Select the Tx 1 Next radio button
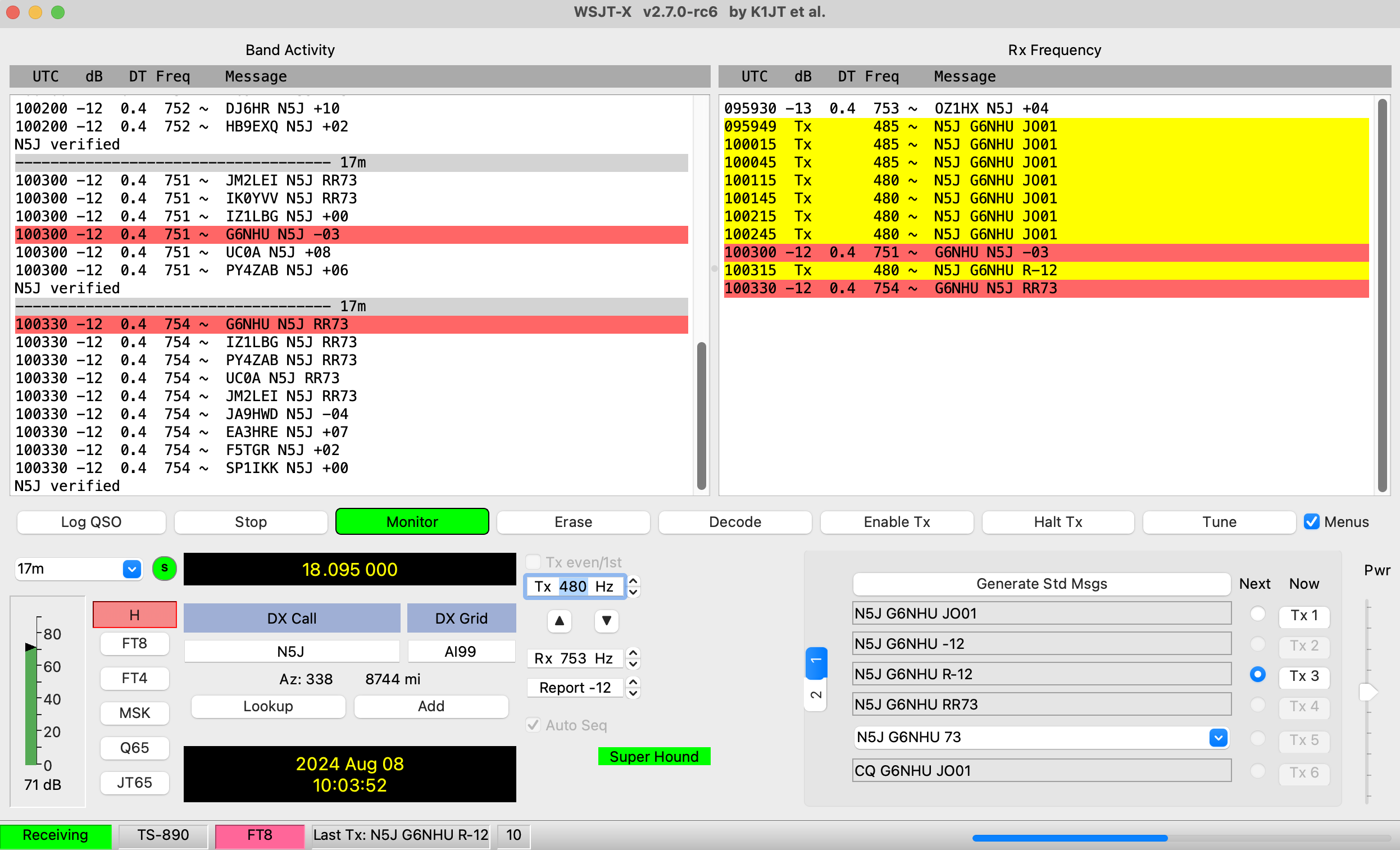This screenshot has height=850, width=1400. coord(1257,613)
